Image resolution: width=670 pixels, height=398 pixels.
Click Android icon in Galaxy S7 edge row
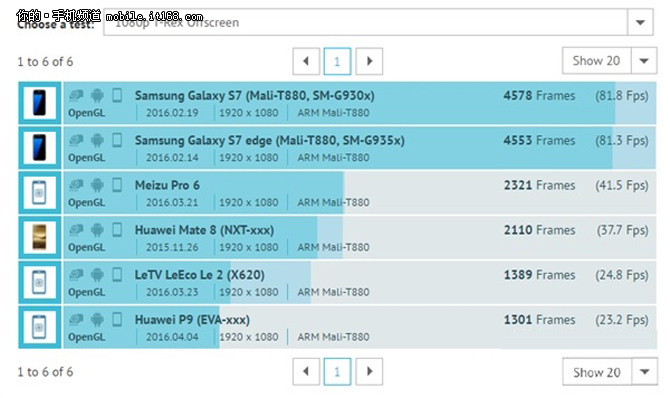97,140
